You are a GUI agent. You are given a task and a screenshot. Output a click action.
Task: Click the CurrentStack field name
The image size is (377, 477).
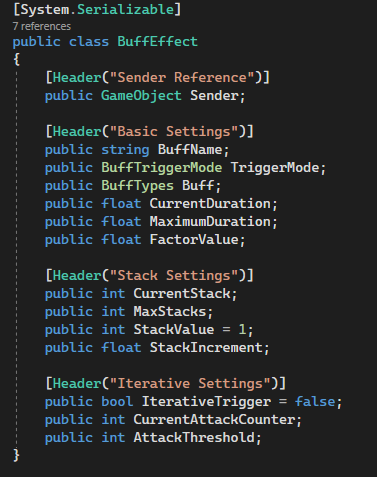pyautogui.click(x=182, y=294)
